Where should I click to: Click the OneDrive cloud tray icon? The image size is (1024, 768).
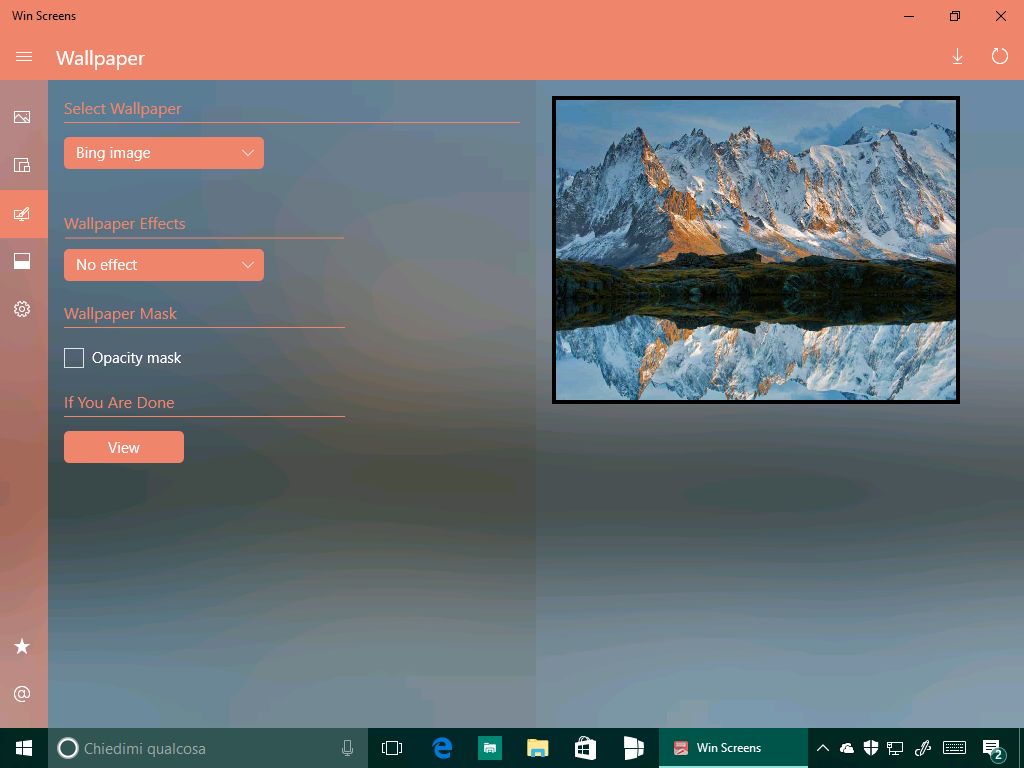847,748
